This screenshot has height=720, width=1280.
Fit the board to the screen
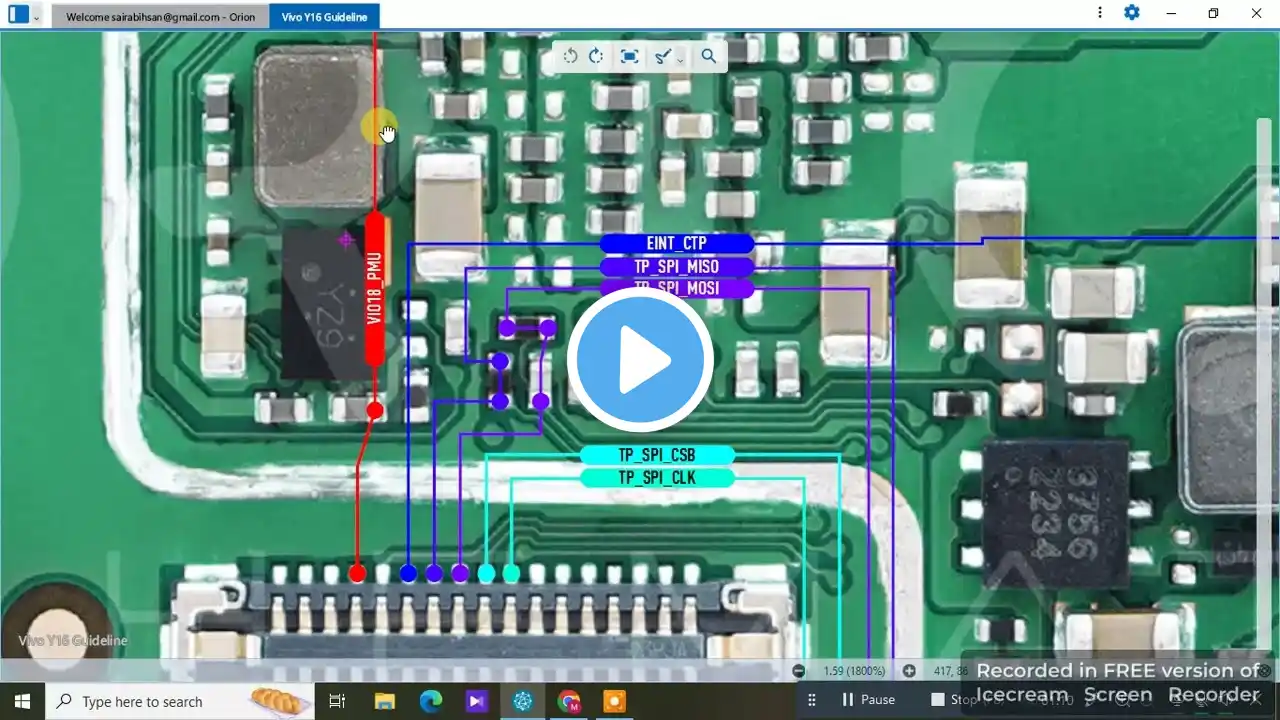tap(629, 56)
